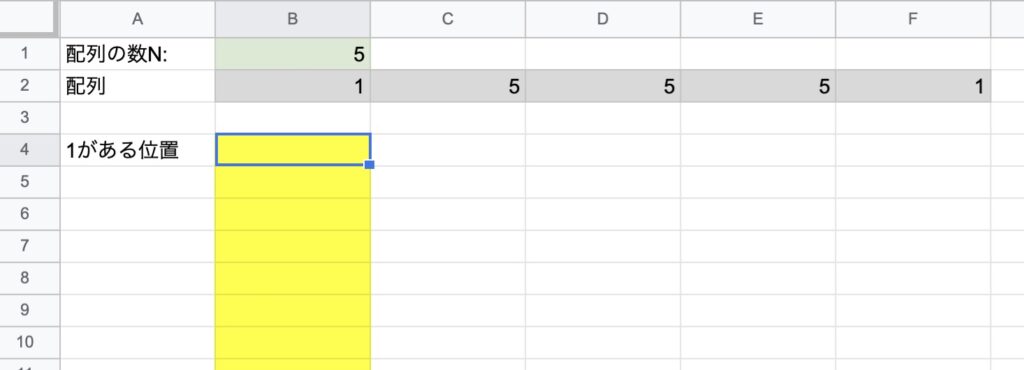1024x370 pixels.
Task: Click cell A4 labeled 1がある位置
Action: 138,150
